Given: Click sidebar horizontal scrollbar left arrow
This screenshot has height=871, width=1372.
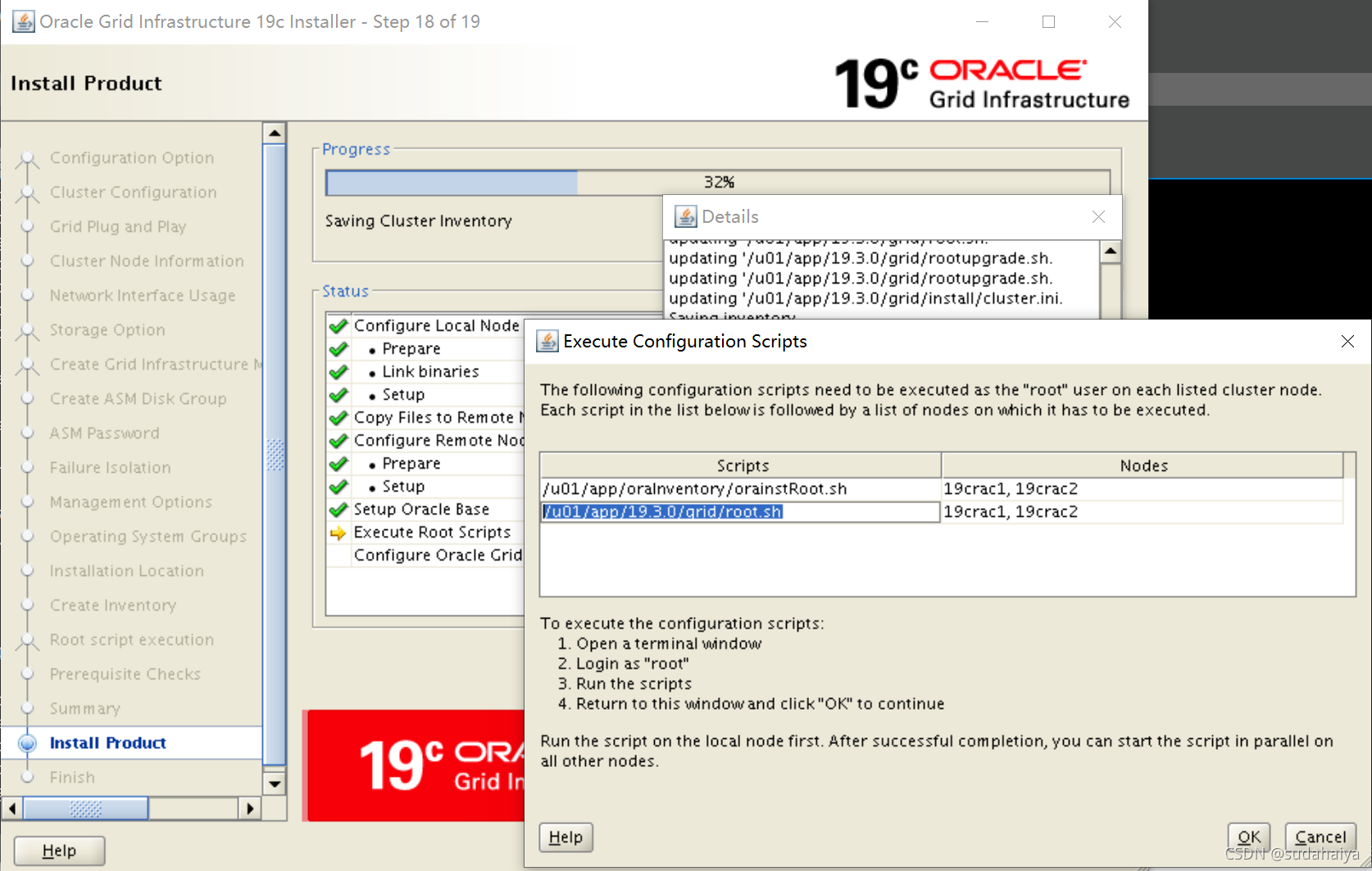Looking at the screenshot, I should pyautogui.click(x=12, y=809).
